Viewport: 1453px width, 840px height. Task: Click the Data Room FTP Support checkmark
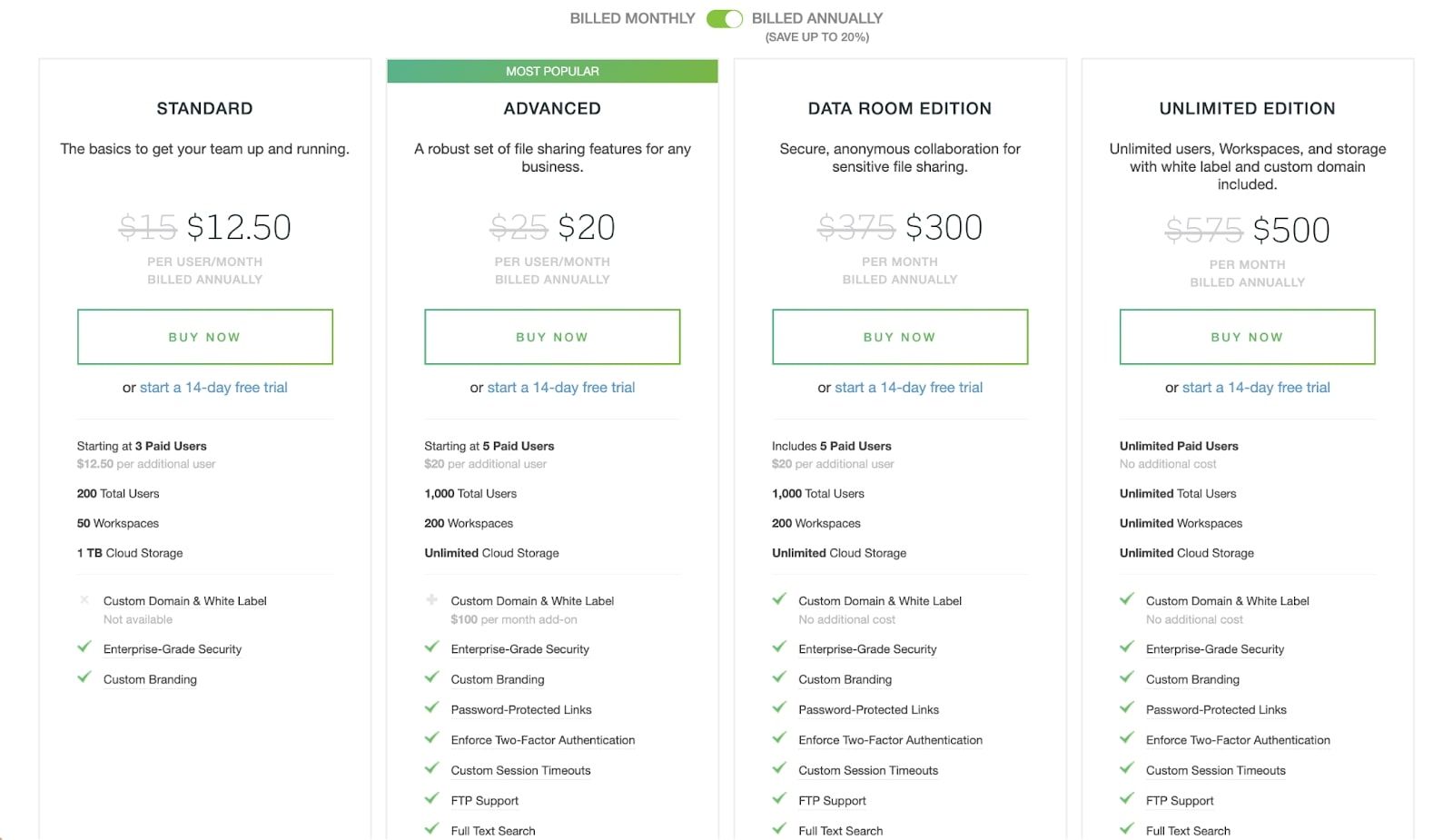(779, 799)
